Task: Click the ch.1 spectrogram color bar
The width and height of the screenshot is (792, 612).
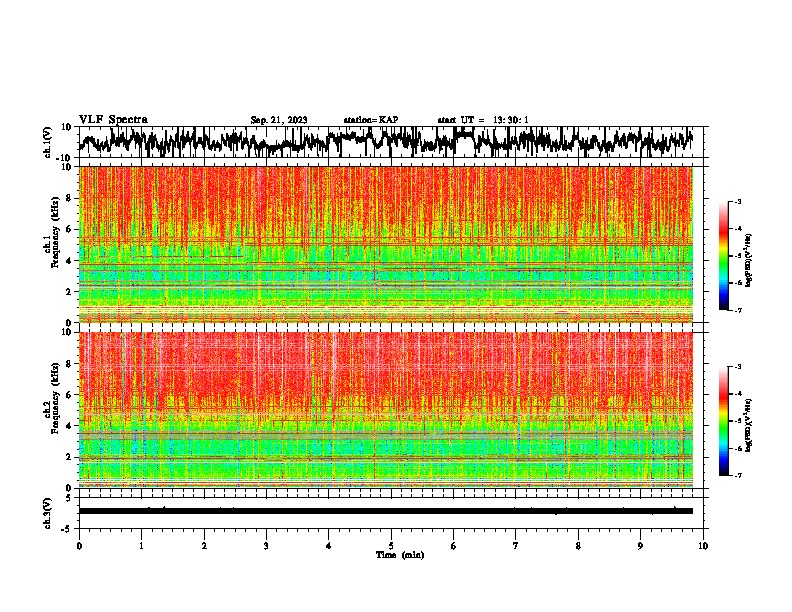Action: click(723, 256)
